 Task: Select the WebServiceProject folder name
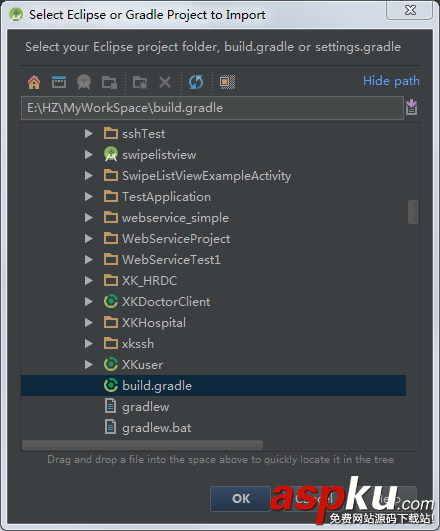point(176,239)
